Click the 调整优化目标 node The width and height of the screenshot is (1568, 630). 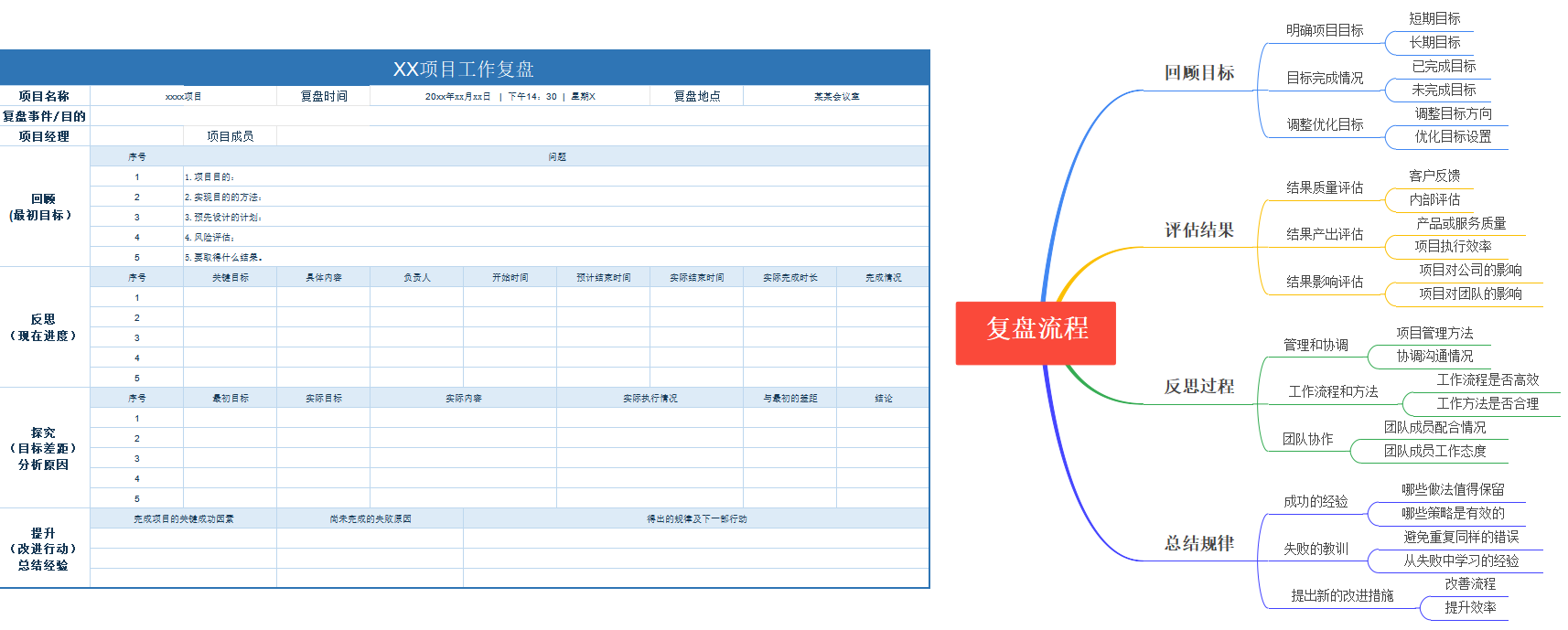click(1324, 124)
